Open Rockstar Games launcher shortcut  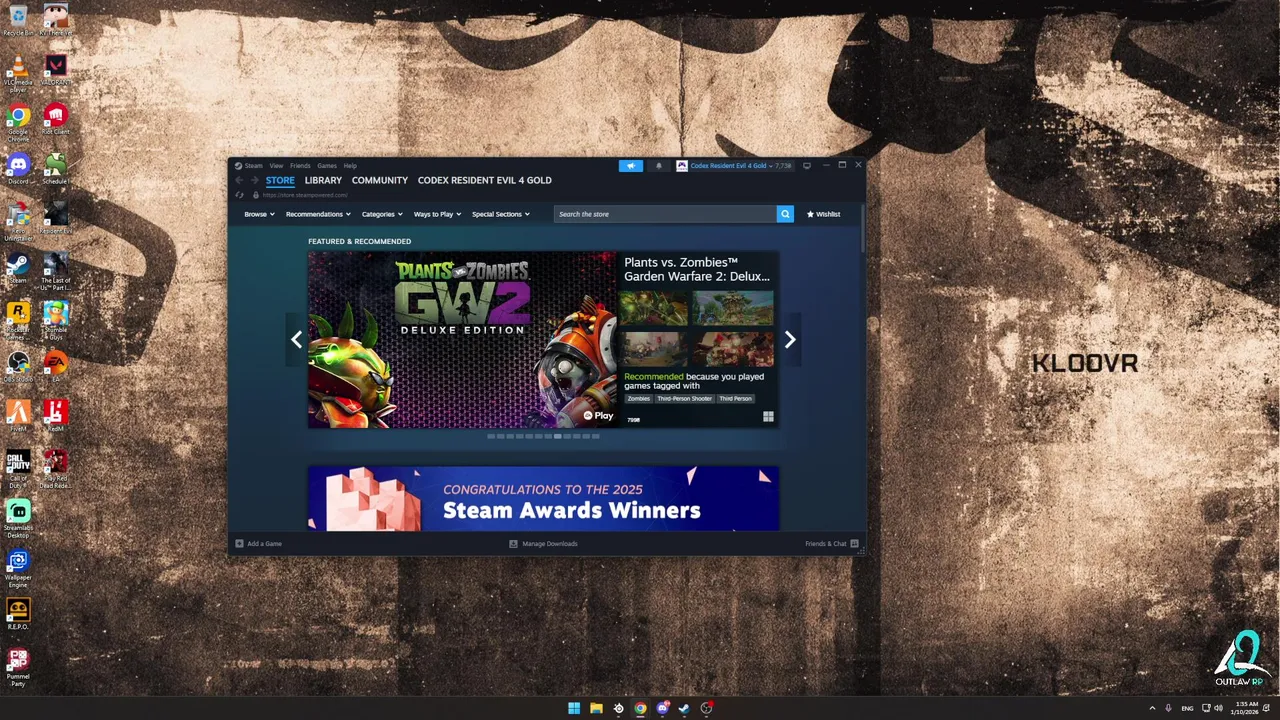click(x=18, y=320)
